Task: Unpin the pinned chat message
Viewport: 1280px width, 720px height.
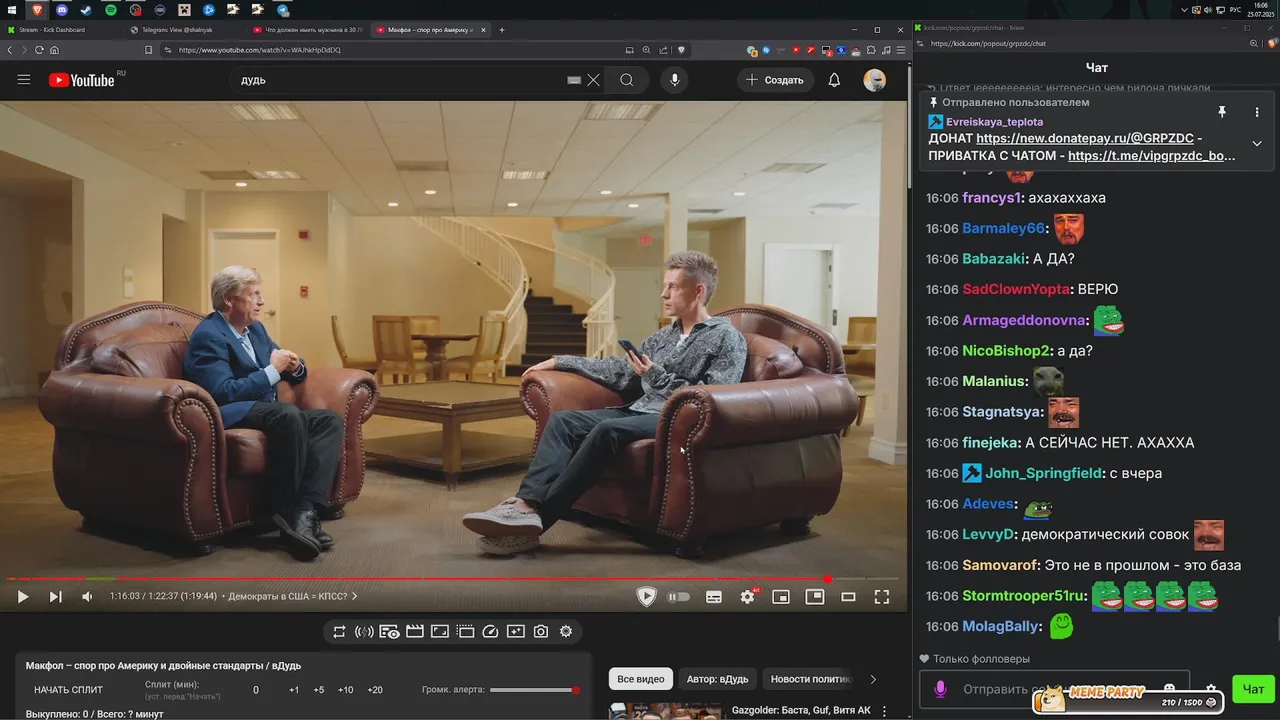Action: (x=1222, y=112)
